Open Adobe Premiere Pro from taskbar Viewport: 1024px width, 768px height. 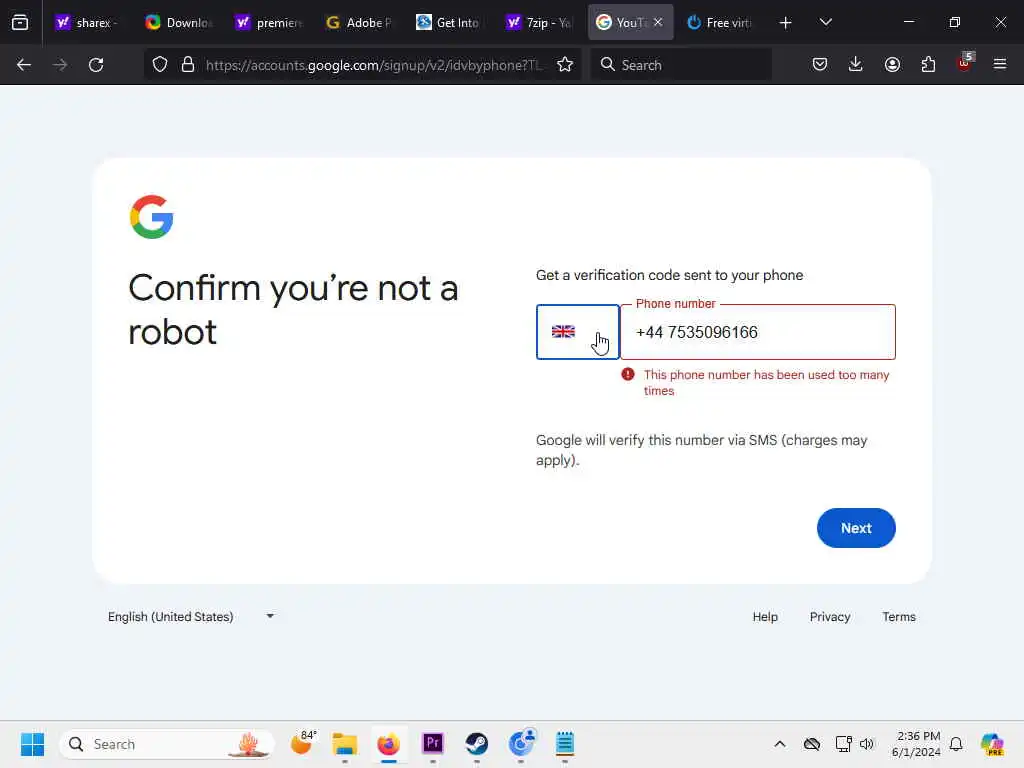432,743
